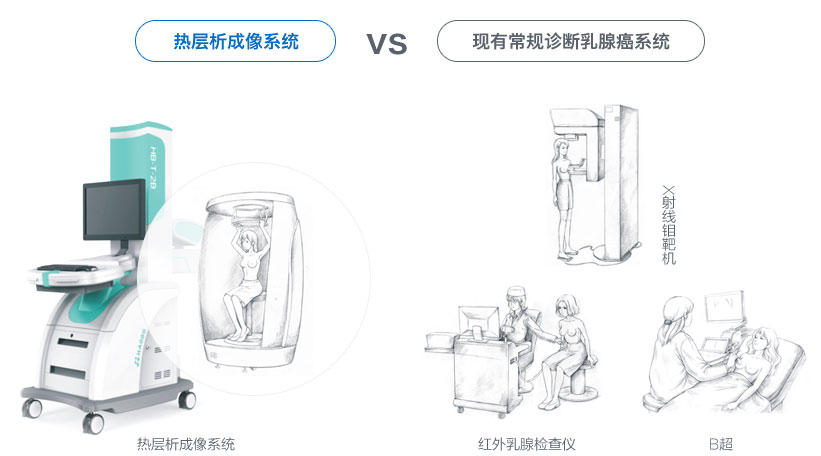Click the HB-T-2B label on green tower
821x456 pixels.
(153, 168)
